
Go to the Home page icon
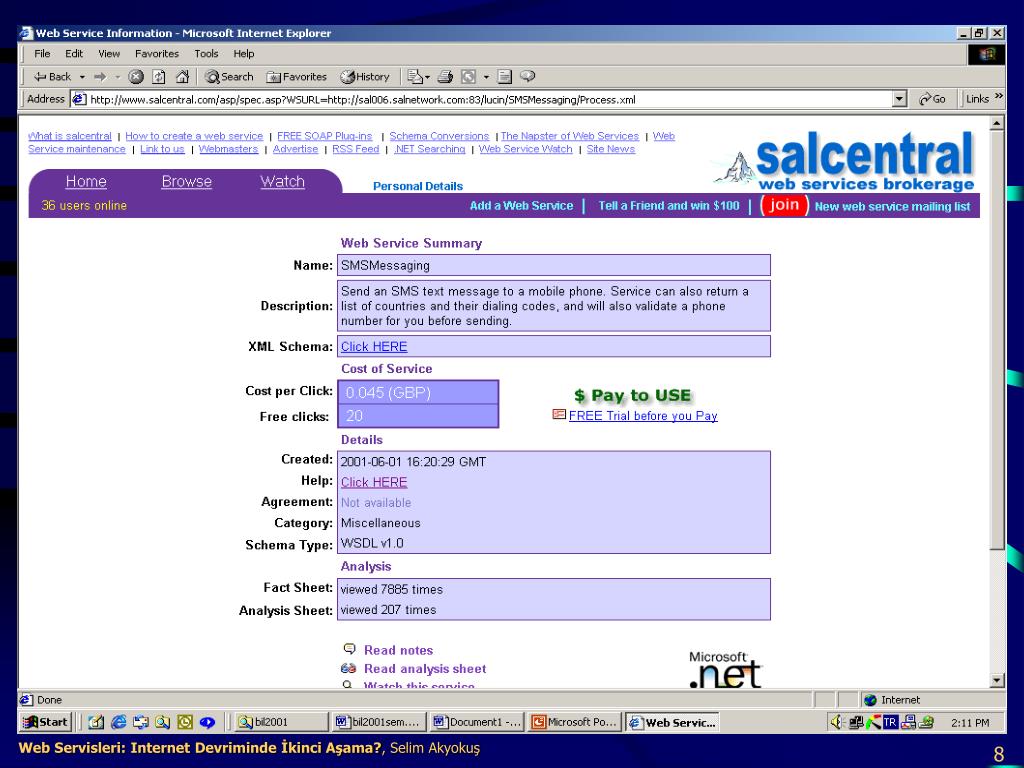182,77
